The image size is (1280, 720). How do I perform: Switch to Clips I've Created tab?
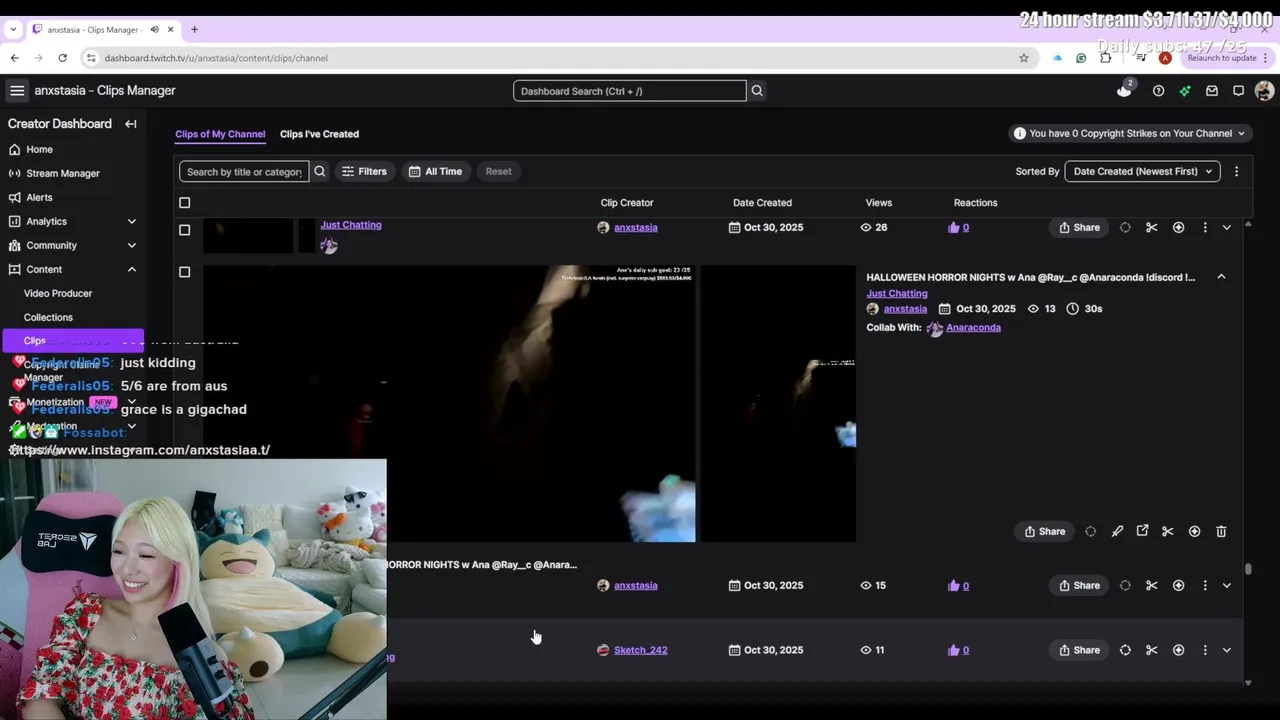click(x=319, y=134)
